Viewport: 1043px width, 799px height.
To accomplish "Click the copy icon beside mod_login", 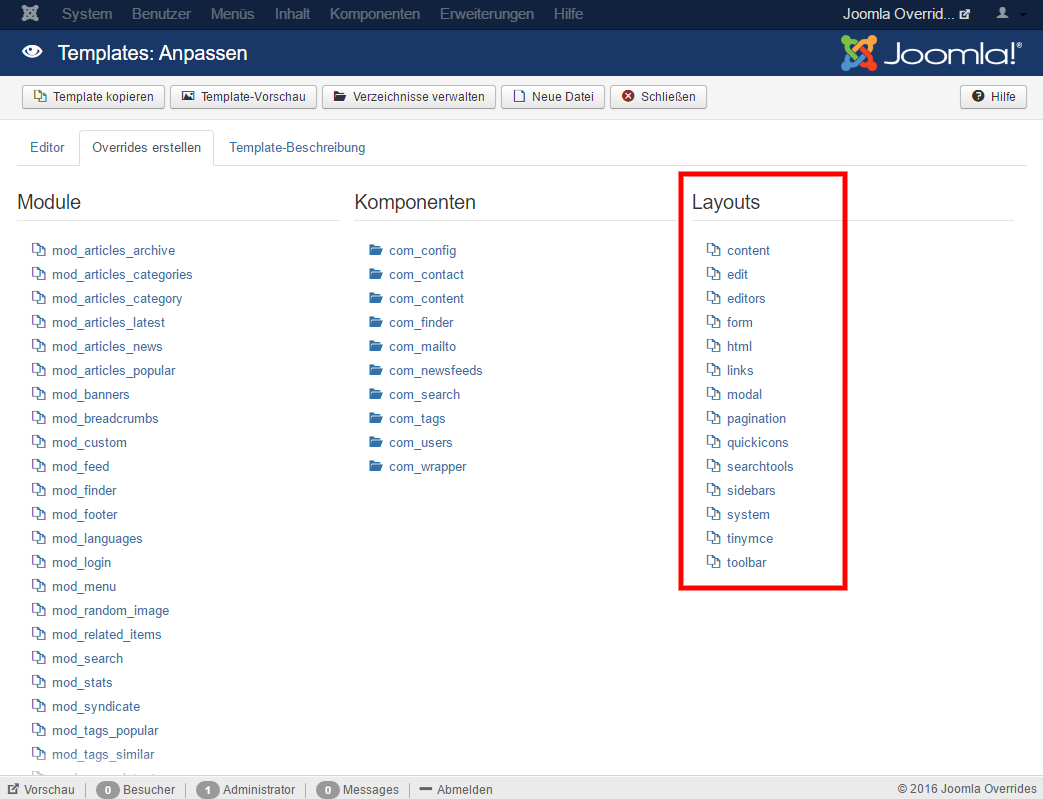I will (x=38, y=562).
